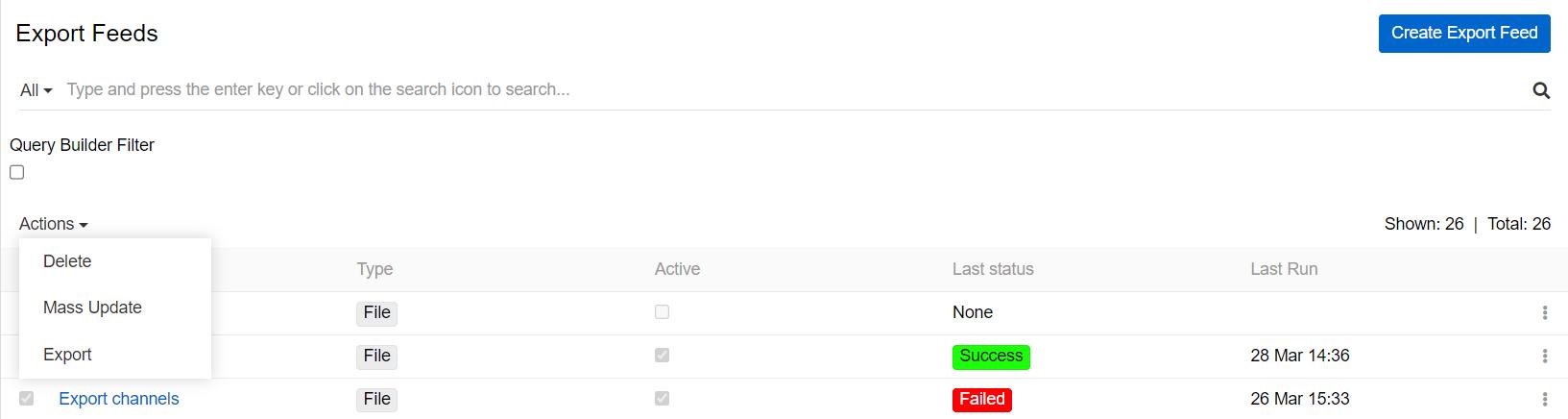
Task: Sort by the Last status column header
Action: 993,269
